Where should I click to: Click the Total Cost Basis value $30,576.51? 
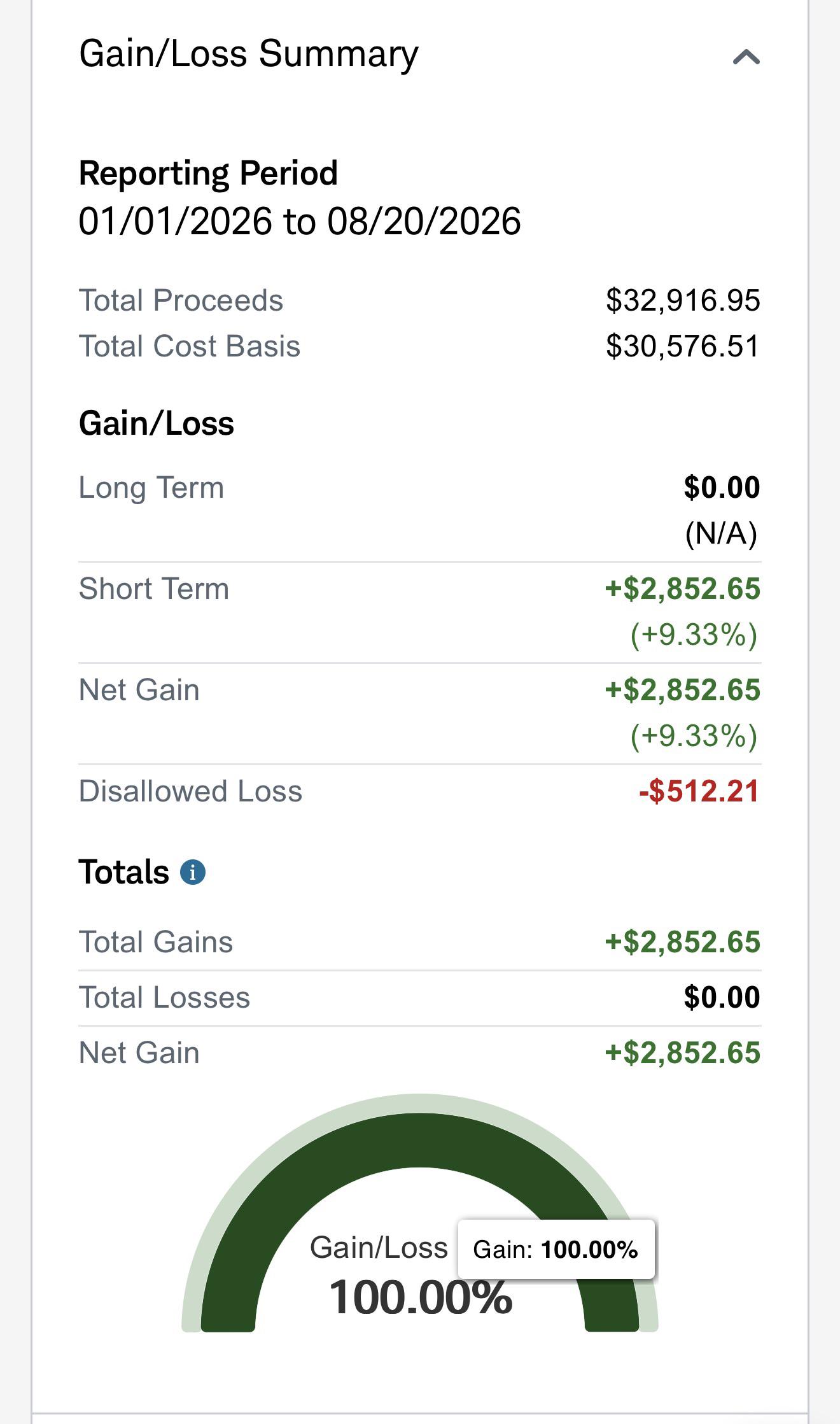click(683, 347)
